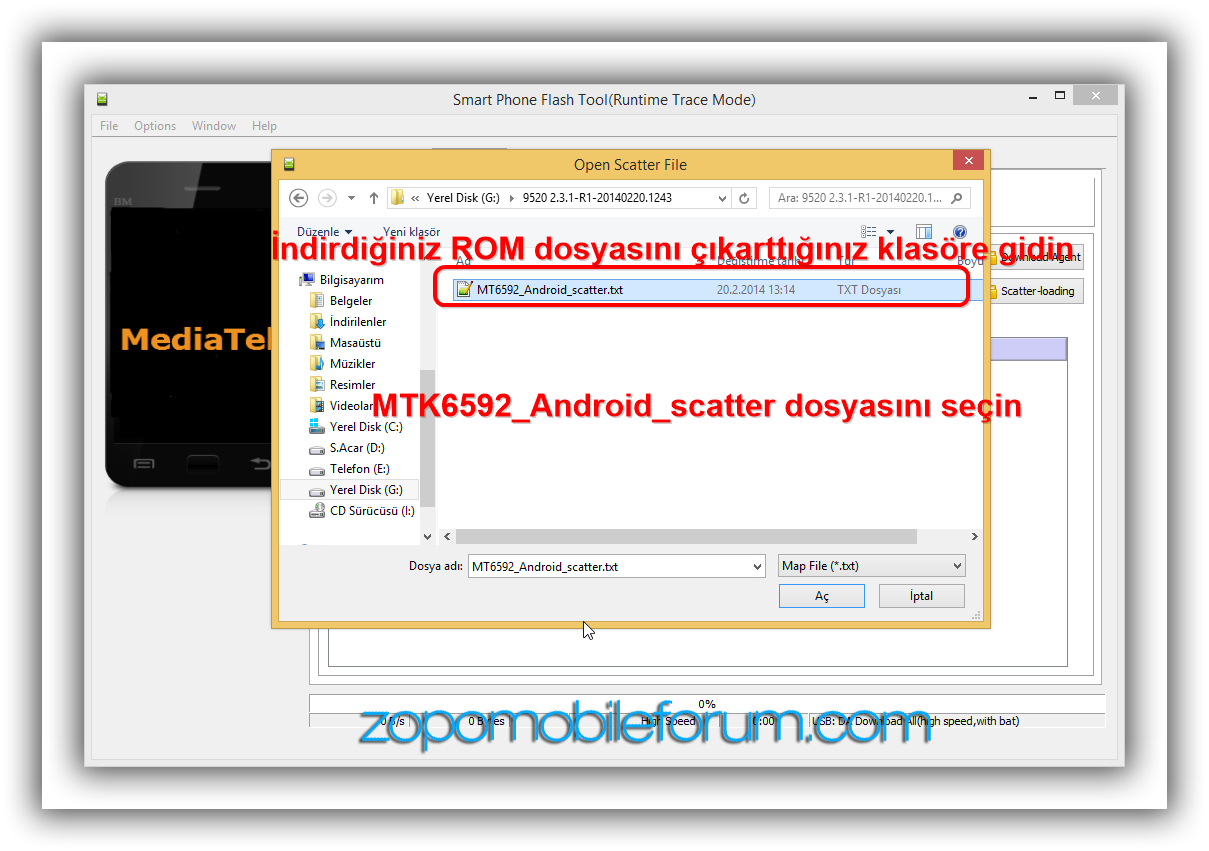Open the Window menu
The width and height of the screenshot is (1209, 851).
[214, 126]
